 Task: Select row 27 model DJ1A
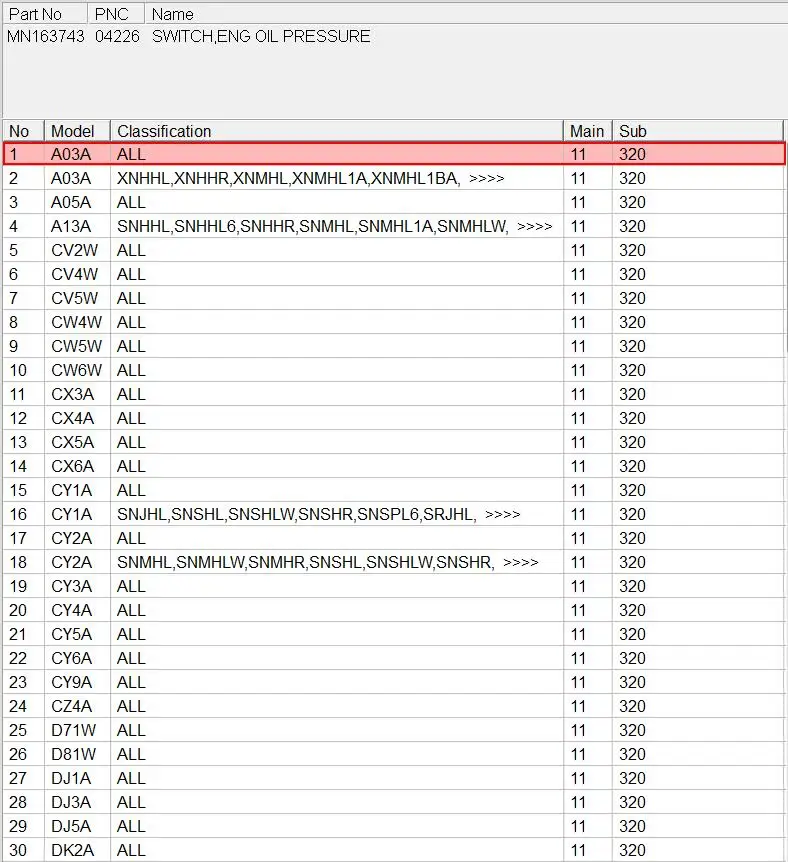coord(71,778)
